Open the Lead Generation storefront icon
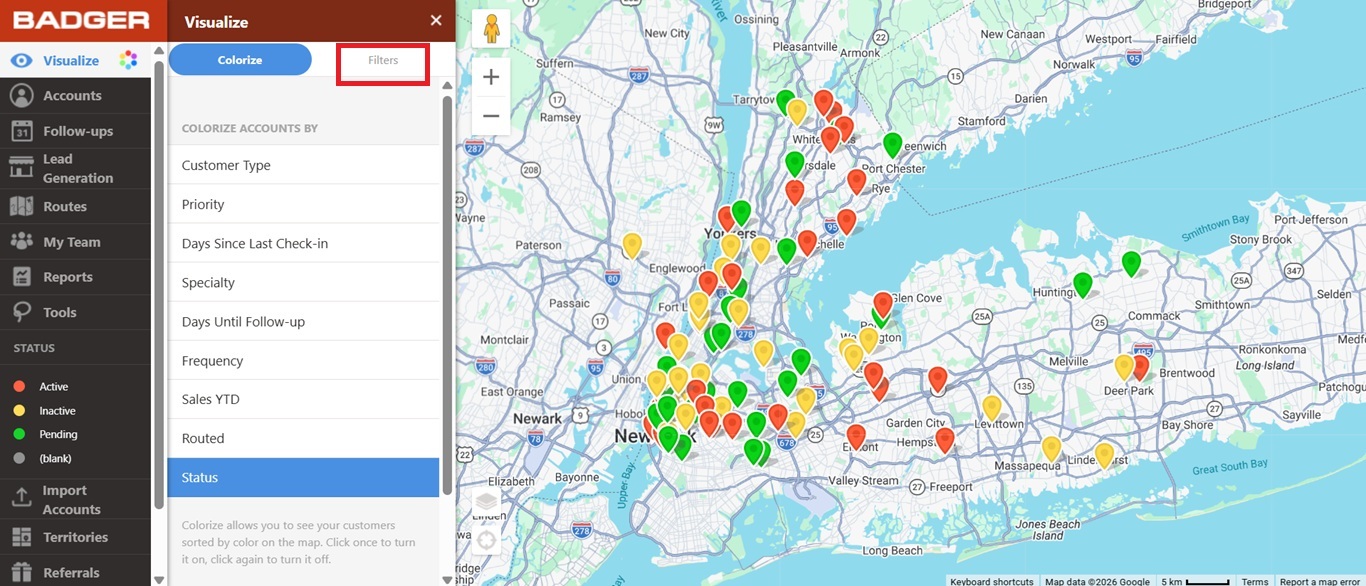 21,168
